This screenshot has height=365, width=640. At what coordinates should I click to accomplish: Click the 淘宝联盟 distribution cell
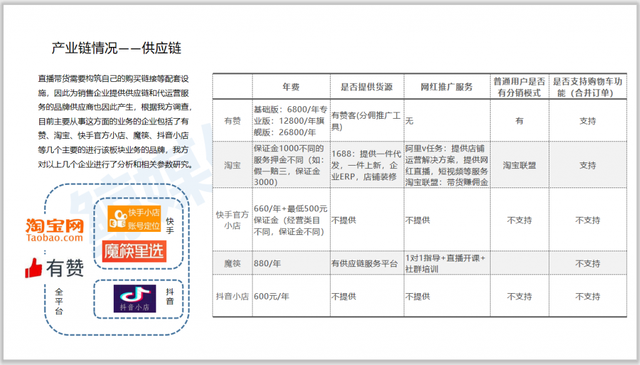pyautogui.click(x=519, y=165)
